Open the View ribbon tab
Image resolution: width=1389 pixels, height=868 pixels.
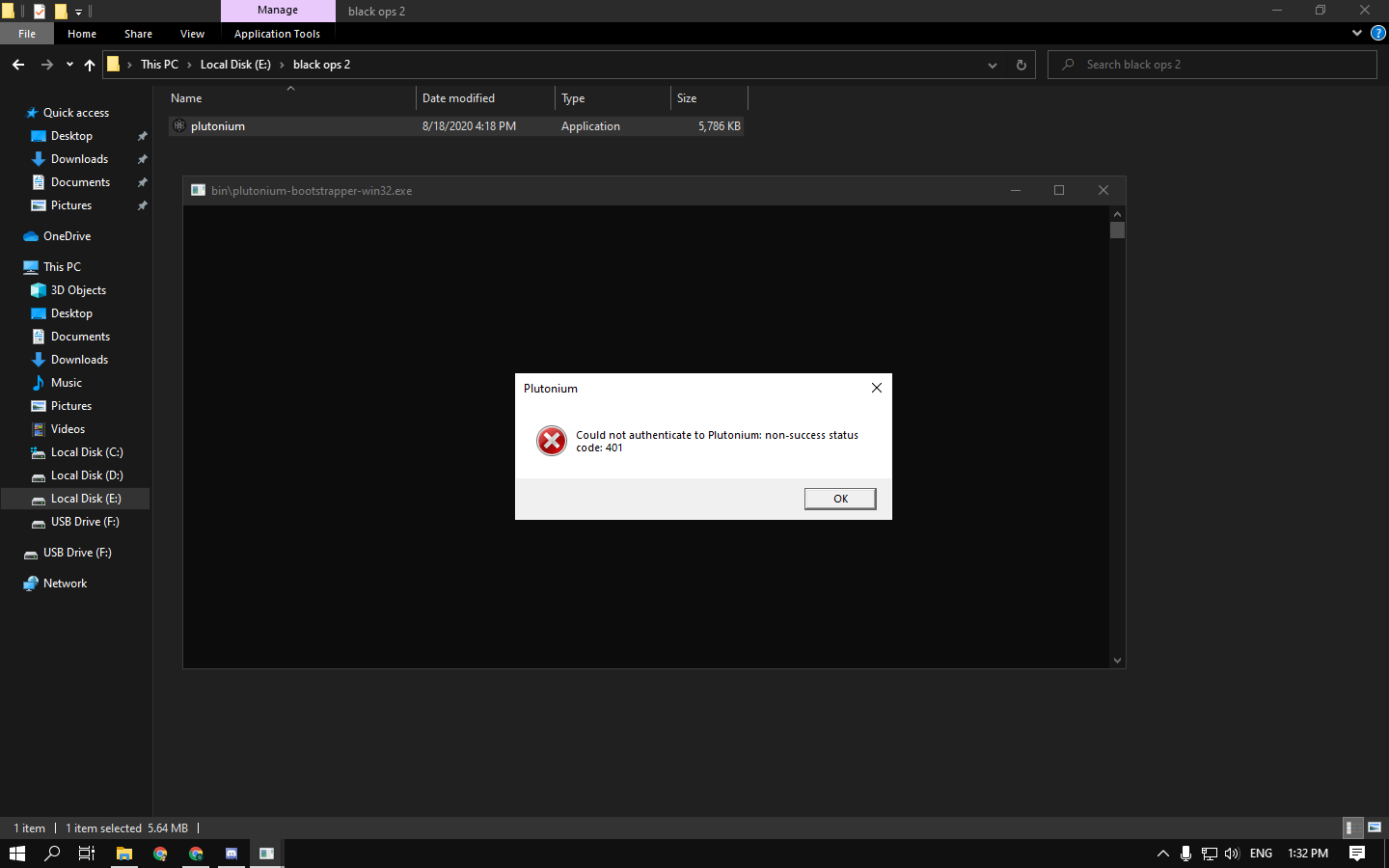click(192, 34)
